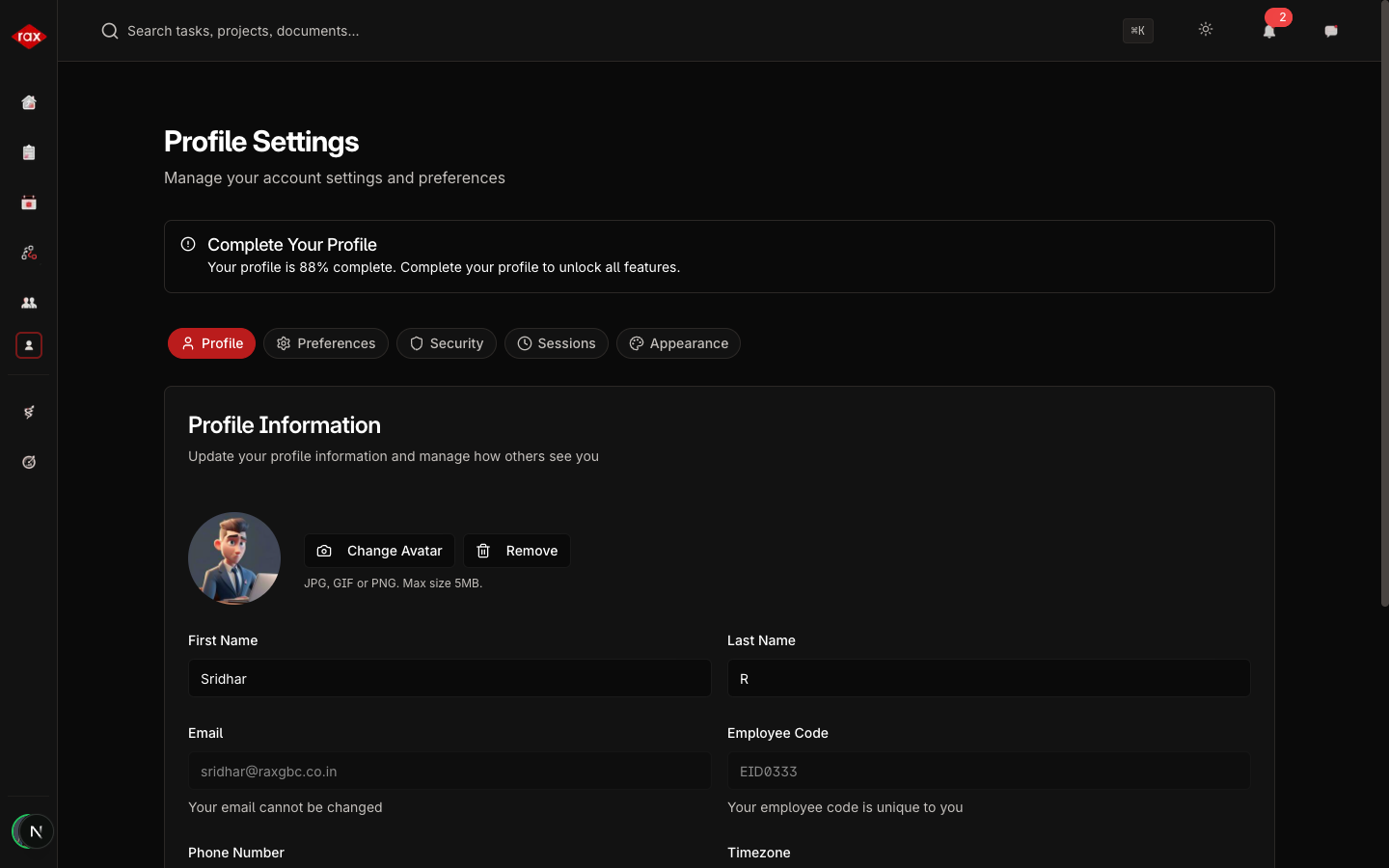Open notifications bell with 2 badge
Screen dimensions: 1389x868
(1269, 31)
